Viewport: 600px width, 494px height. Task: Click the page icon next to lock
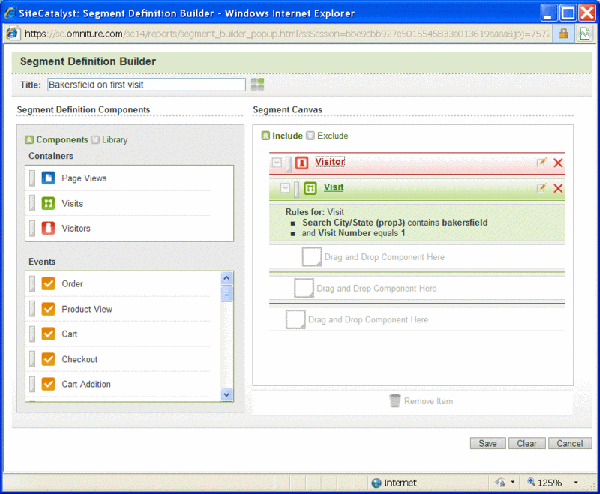pyautogui.click(x=584, y=34)
